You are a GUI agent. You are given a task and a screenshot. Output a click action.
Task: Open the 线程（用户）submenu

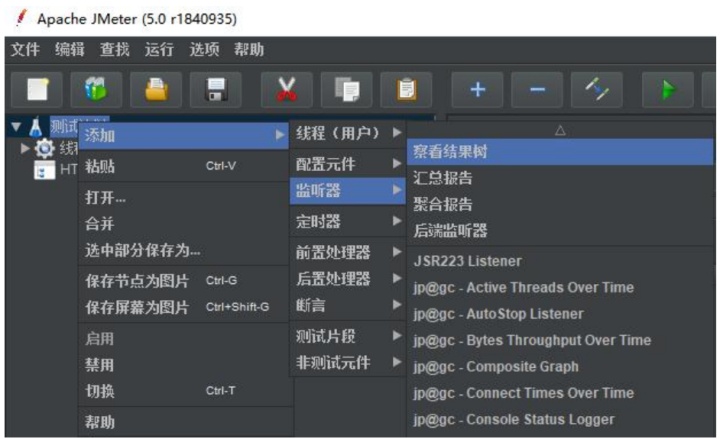point(348,133)
